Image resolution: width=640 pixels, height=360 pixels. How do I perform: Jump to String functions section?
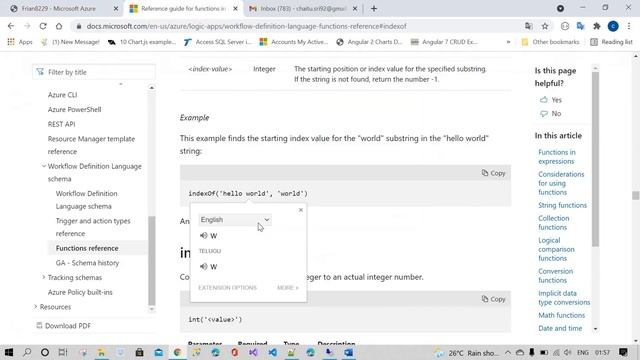[562, 205]
